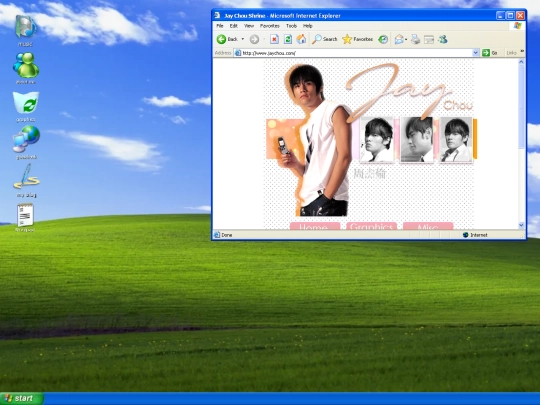Viewport: 540px width, 405px height.
Task: Expand the Address bar dropdown list
Action: [476, 53]
